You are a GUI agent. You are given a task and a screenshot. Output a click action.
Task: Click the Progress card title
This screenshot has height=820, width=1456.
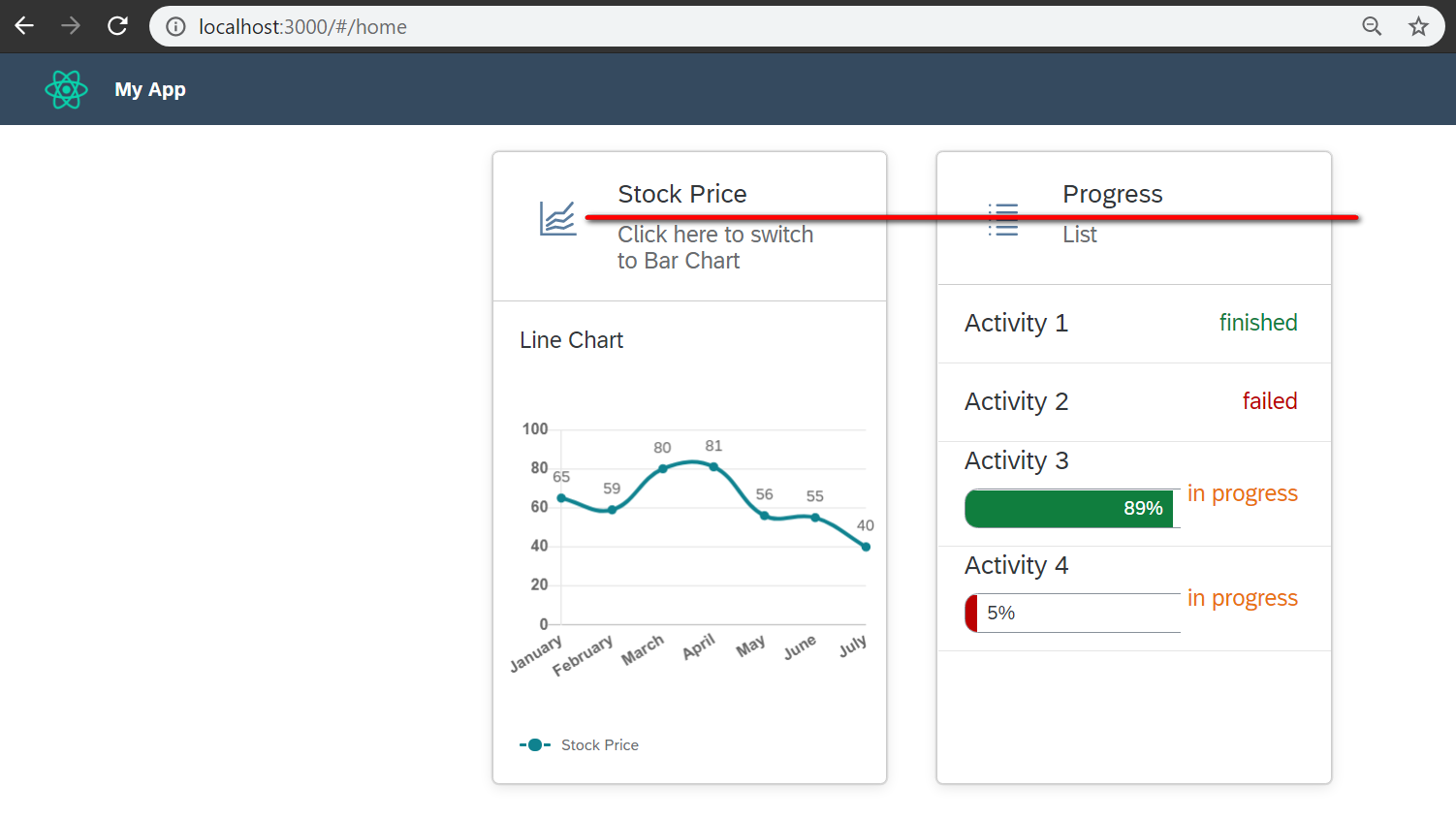1112,194
